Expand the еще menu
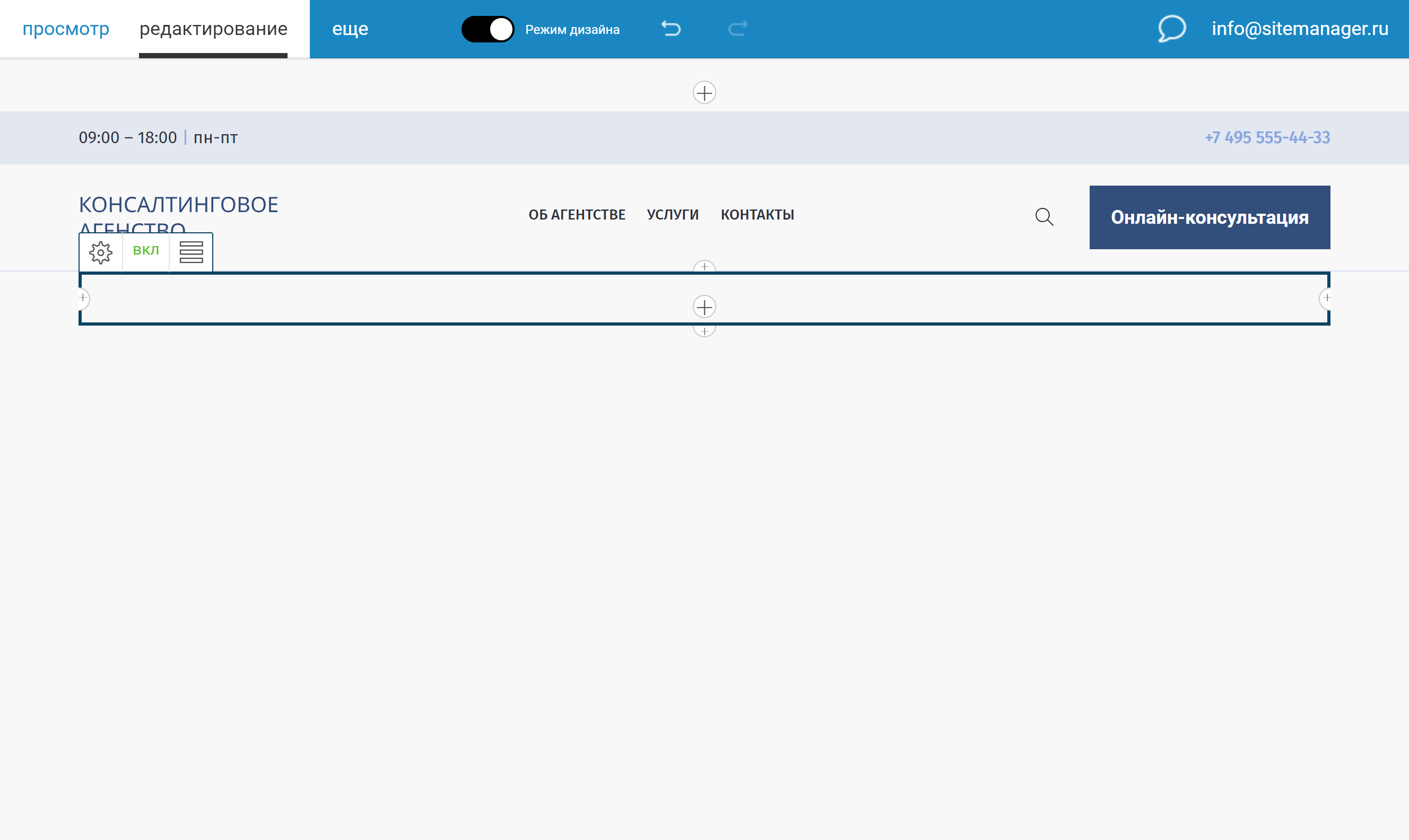Screen dimensions: 1409x840 [x=350, y=28]
